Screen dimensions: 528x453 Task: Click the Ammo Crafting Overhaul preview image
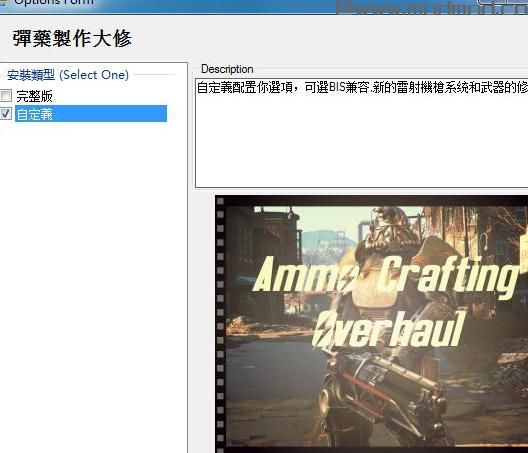coord(371,324)
